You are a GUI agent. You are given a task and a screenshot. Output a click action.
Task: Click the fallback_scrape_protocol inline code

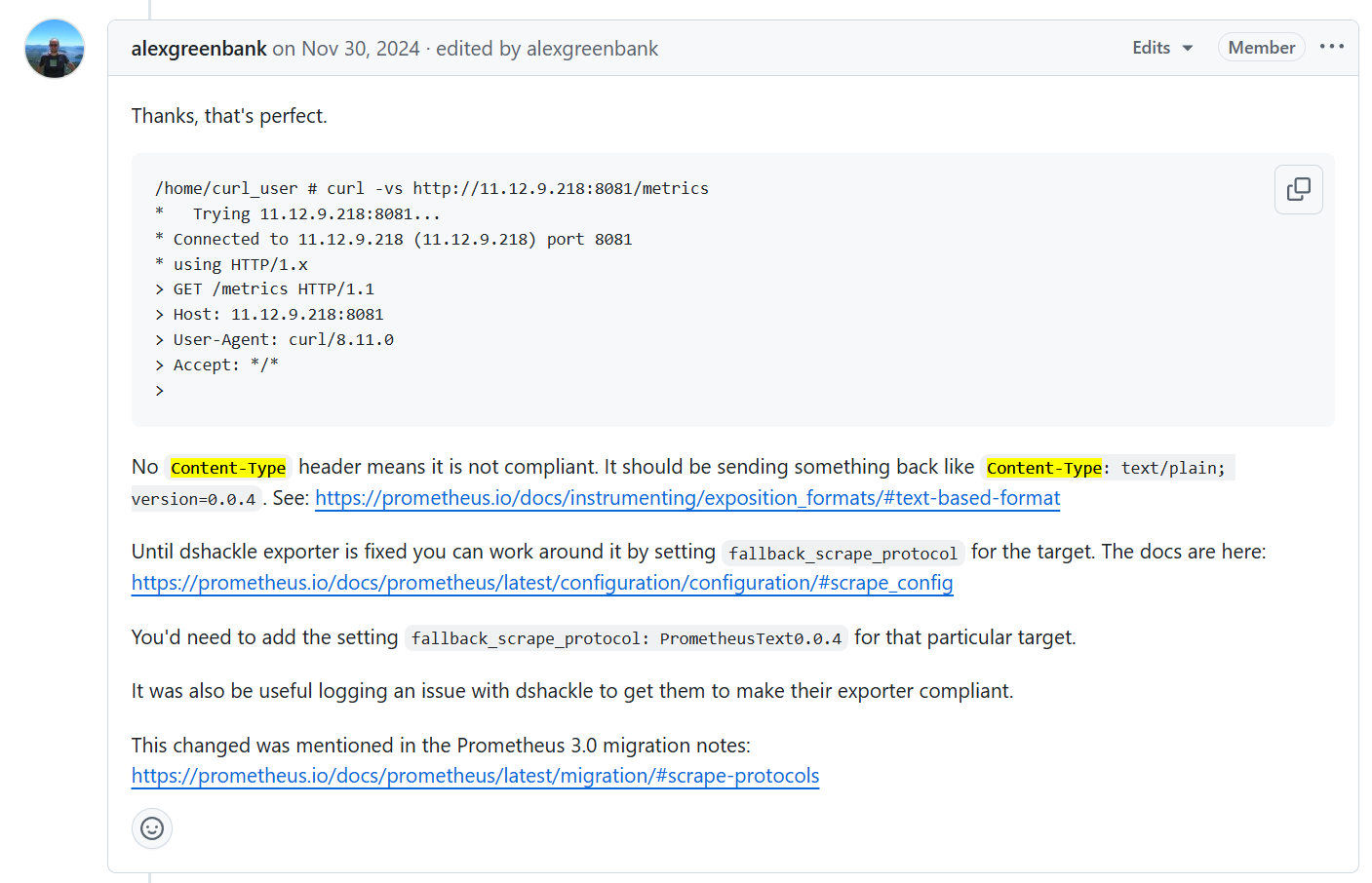point(843,554)
